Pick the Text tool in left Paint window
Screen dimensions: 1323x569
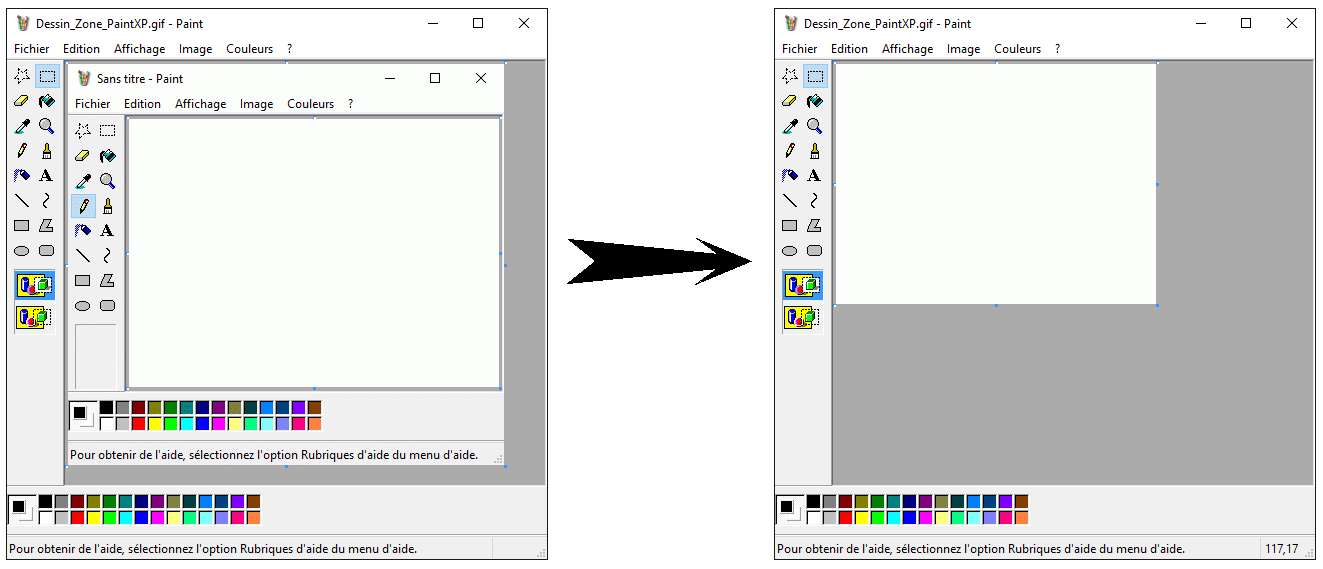tap(46, 176)
